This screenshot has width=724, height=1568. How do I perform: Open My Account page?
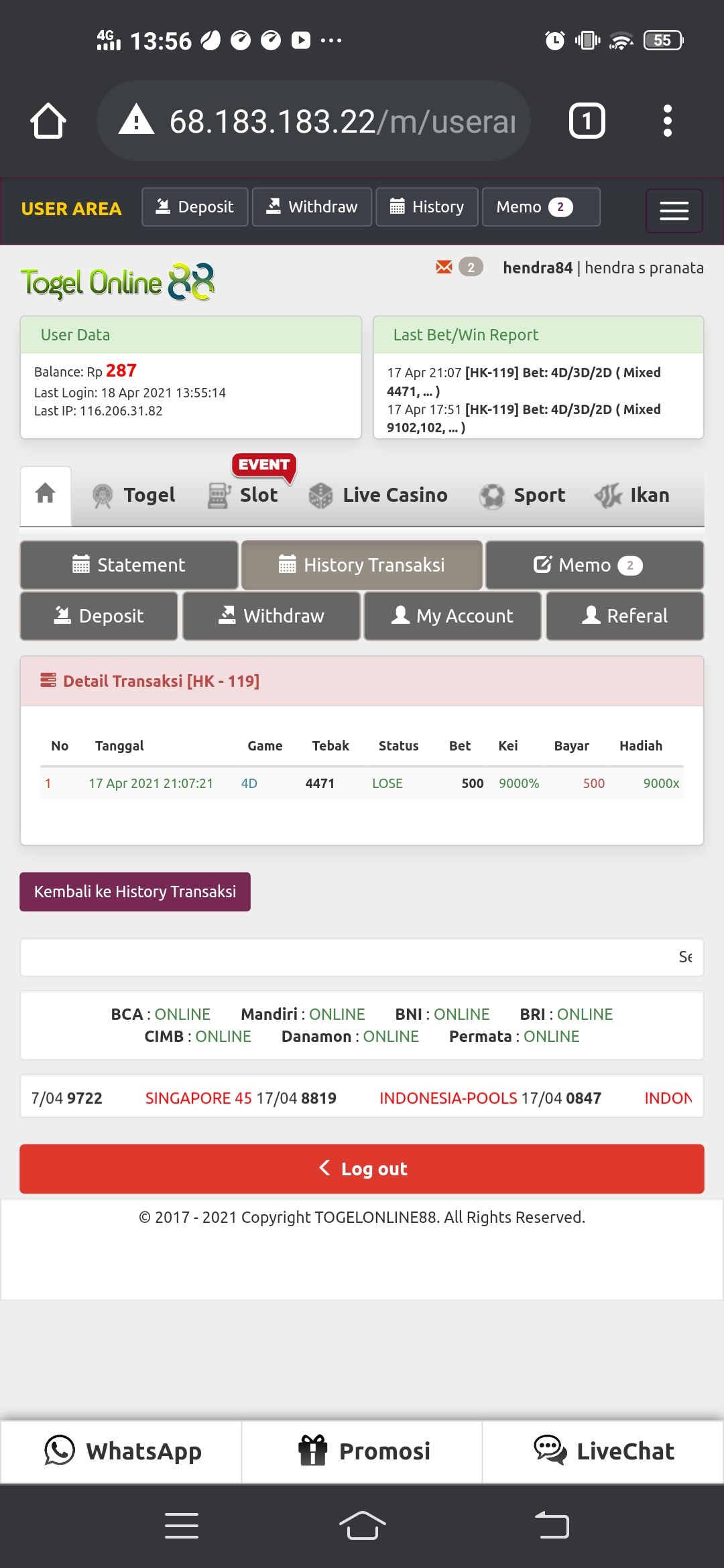pyautogui.click(x=452, y=616)
